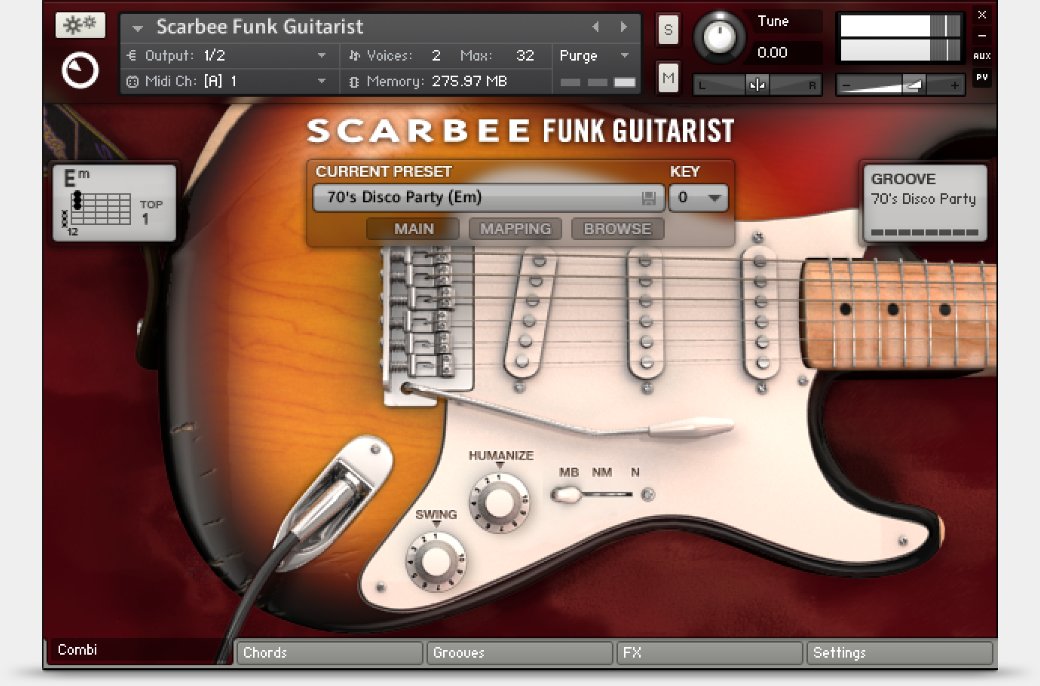Click the BROWSE button
Image resolution: width=1040 pixels, height=686 pixels.
click(x=617, y=228)
